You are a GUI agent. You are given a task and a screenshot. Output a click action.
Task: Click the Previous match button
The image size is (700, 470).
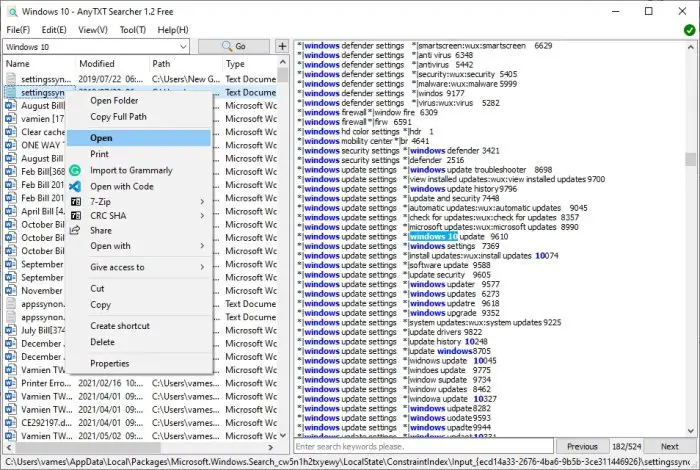582,446
